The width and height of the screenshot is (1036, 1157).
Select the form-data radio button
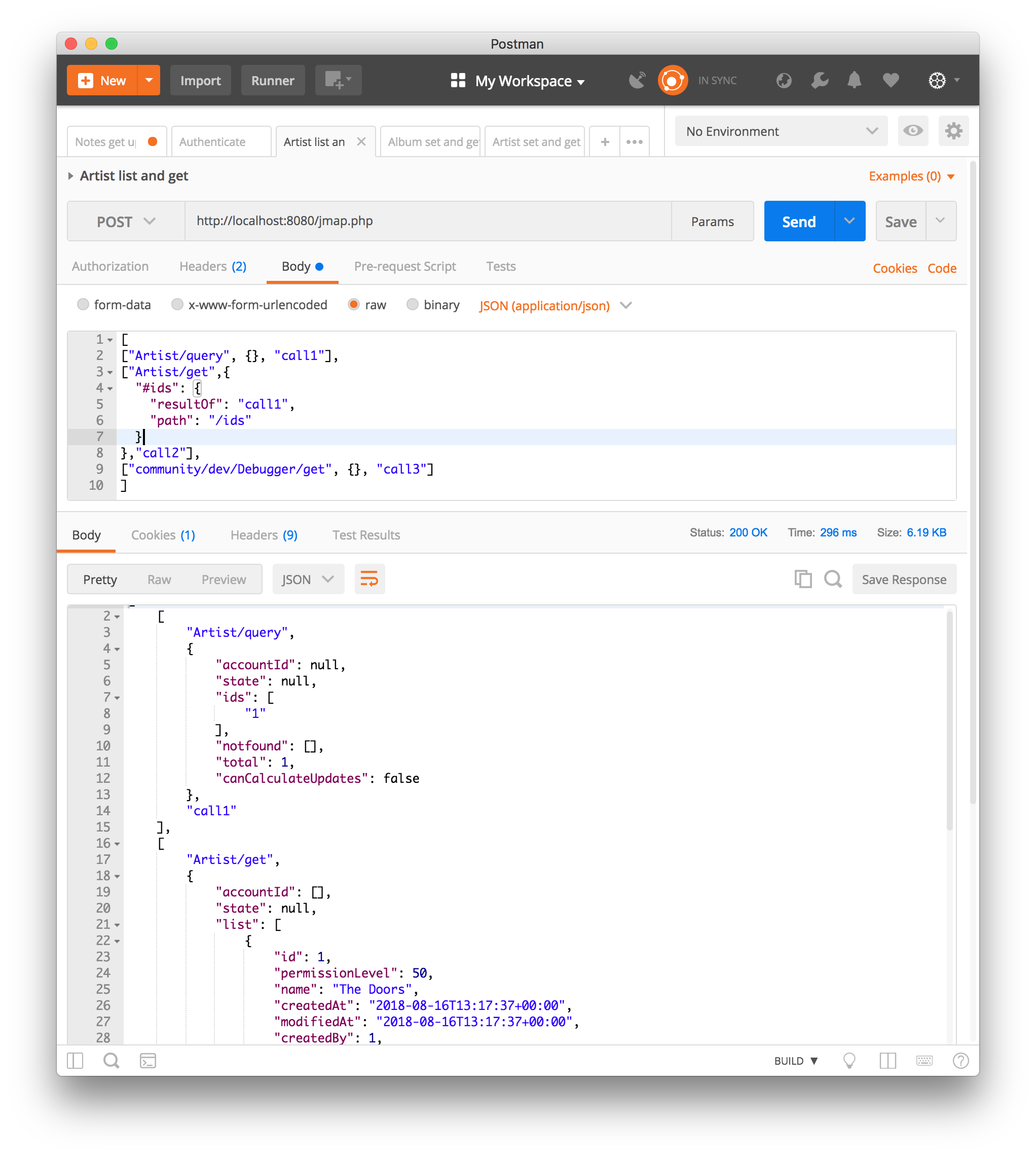pos(83,305)
